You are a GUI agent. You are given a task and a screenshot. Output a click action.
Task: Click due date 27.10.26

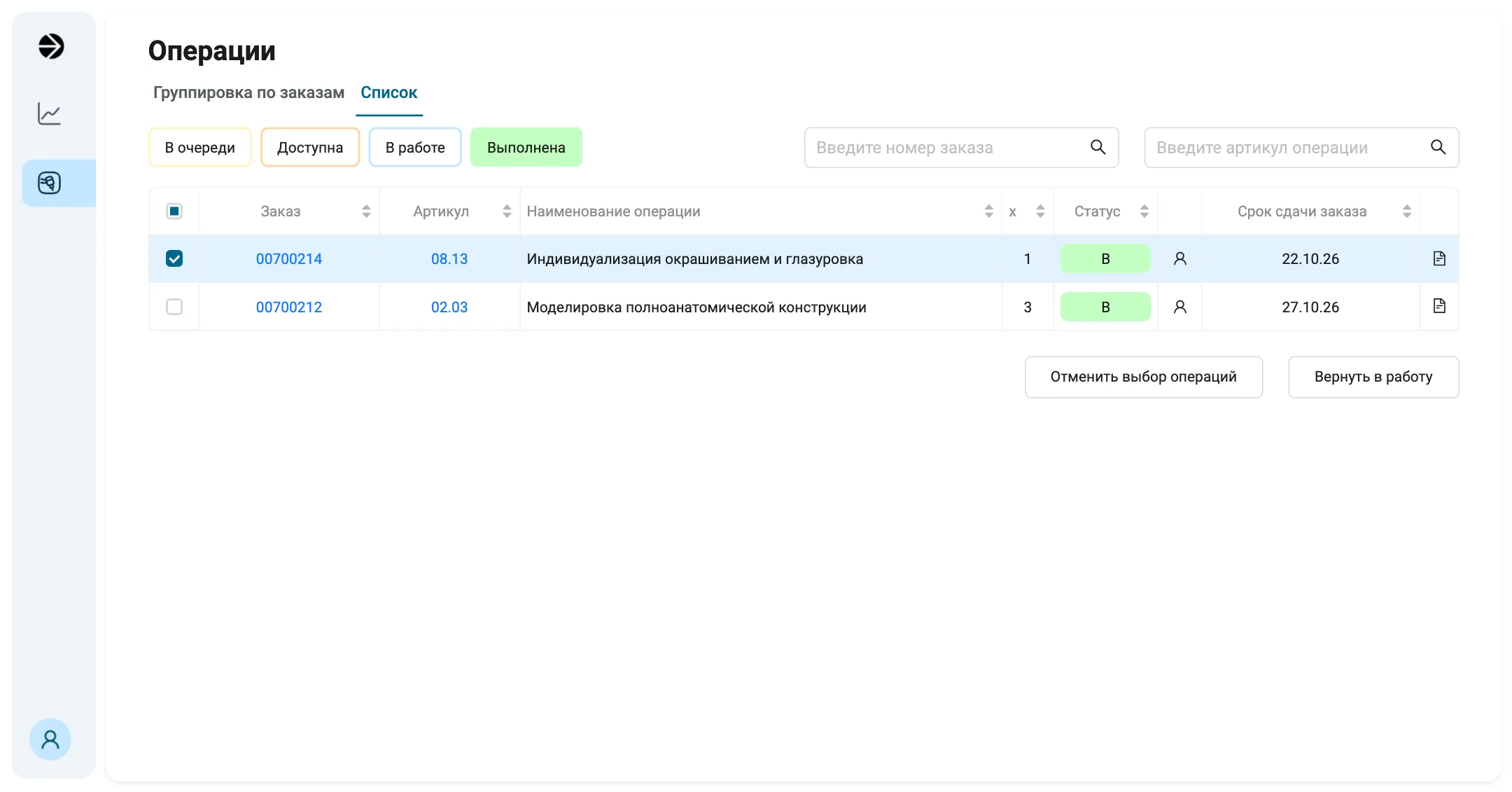coord(1310,307)
